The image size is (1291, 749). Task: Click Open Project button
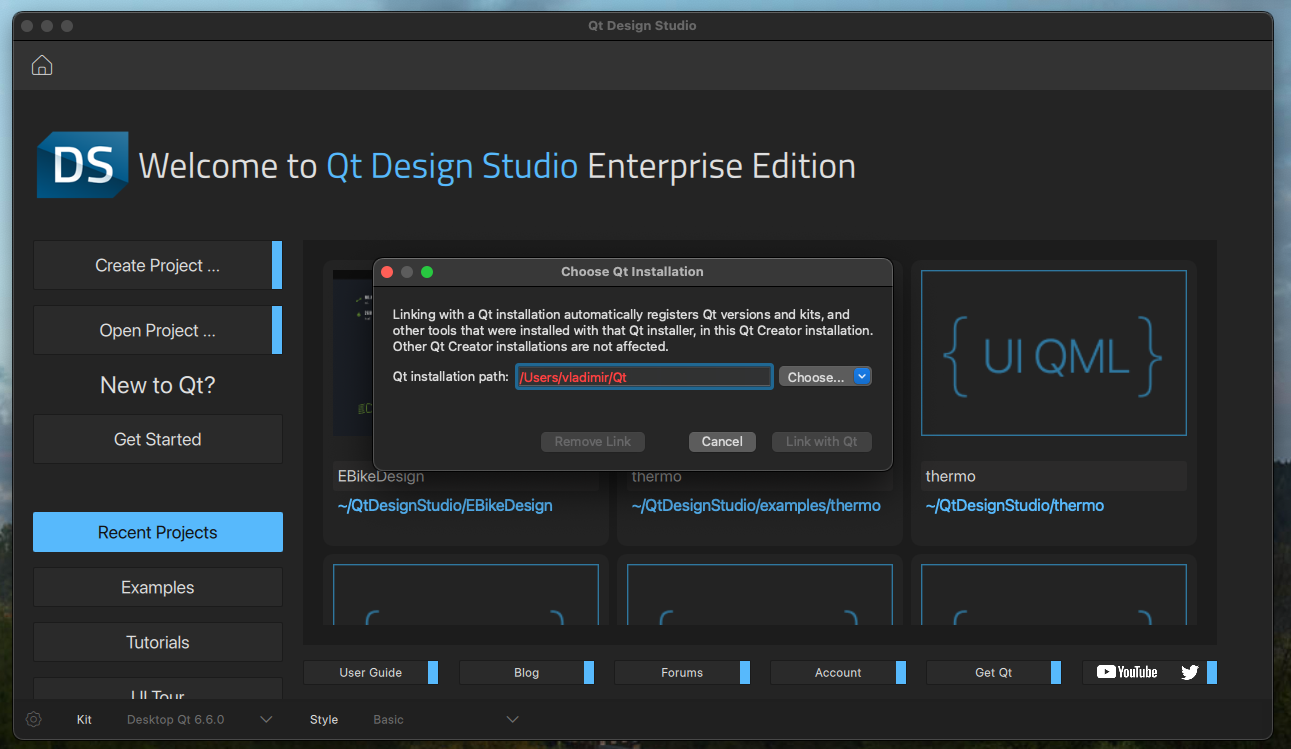(x=157, y=330)
